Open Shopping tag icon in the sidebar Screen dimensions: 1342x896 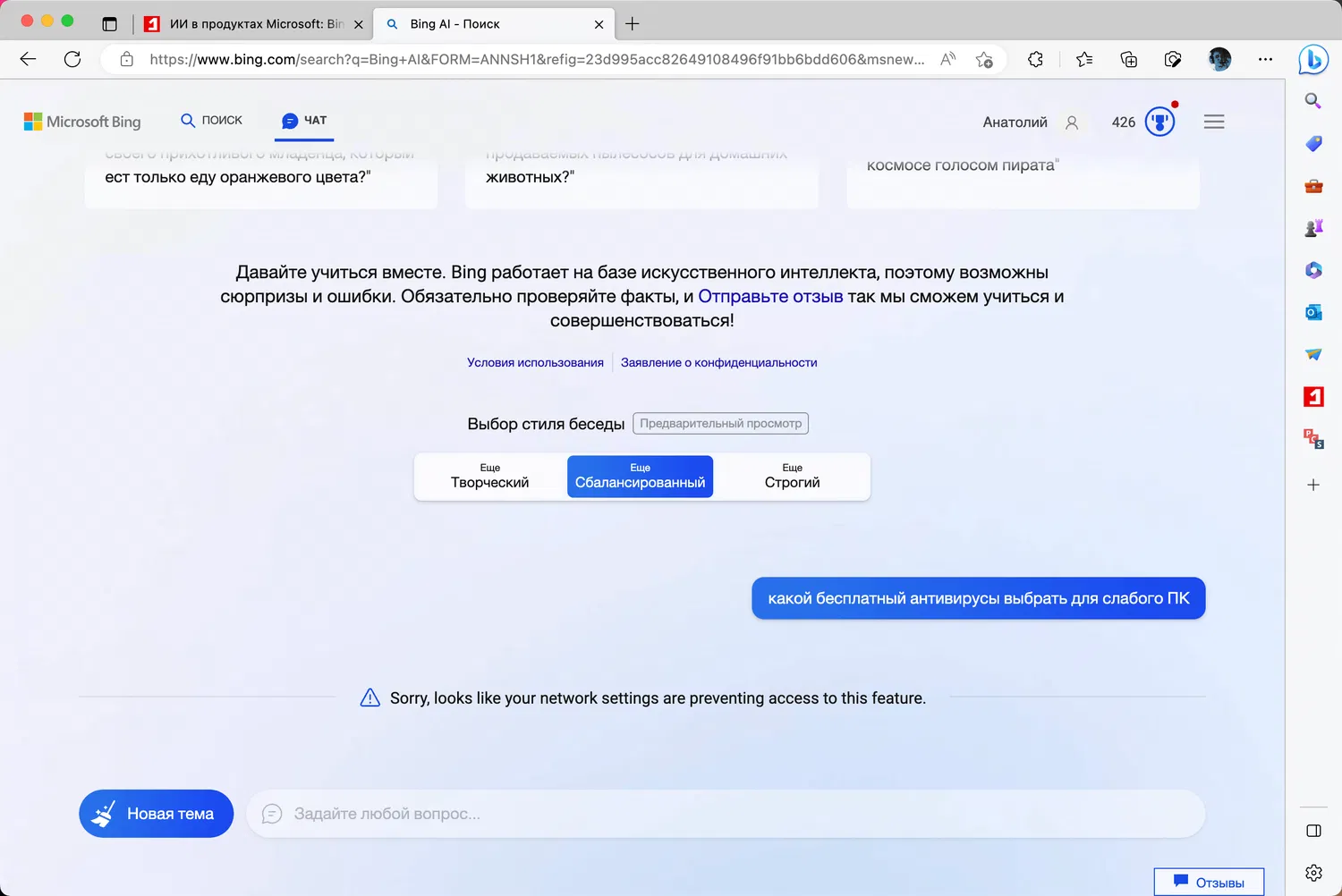pos(1313,143)
